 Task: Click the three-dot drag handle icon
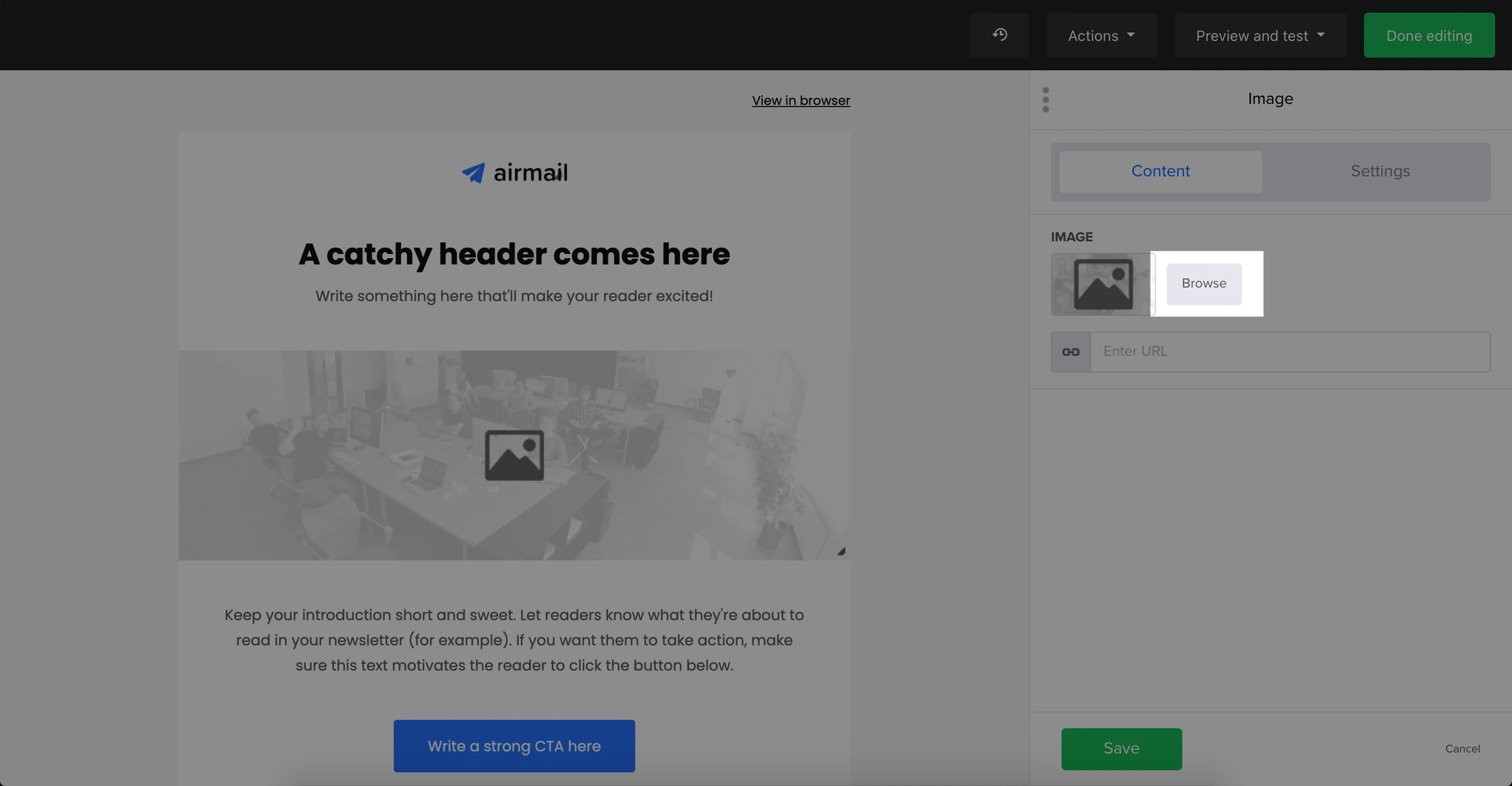pyautogui.click(x=1045, y=100)
